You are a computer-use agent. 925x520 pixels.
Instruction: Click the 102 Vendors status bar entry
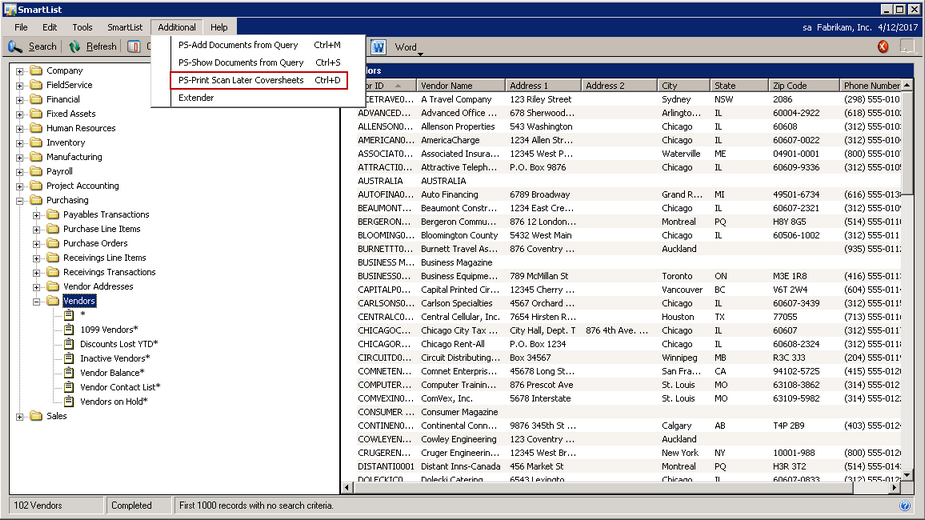pyautogui.click(x=57, y=506)
